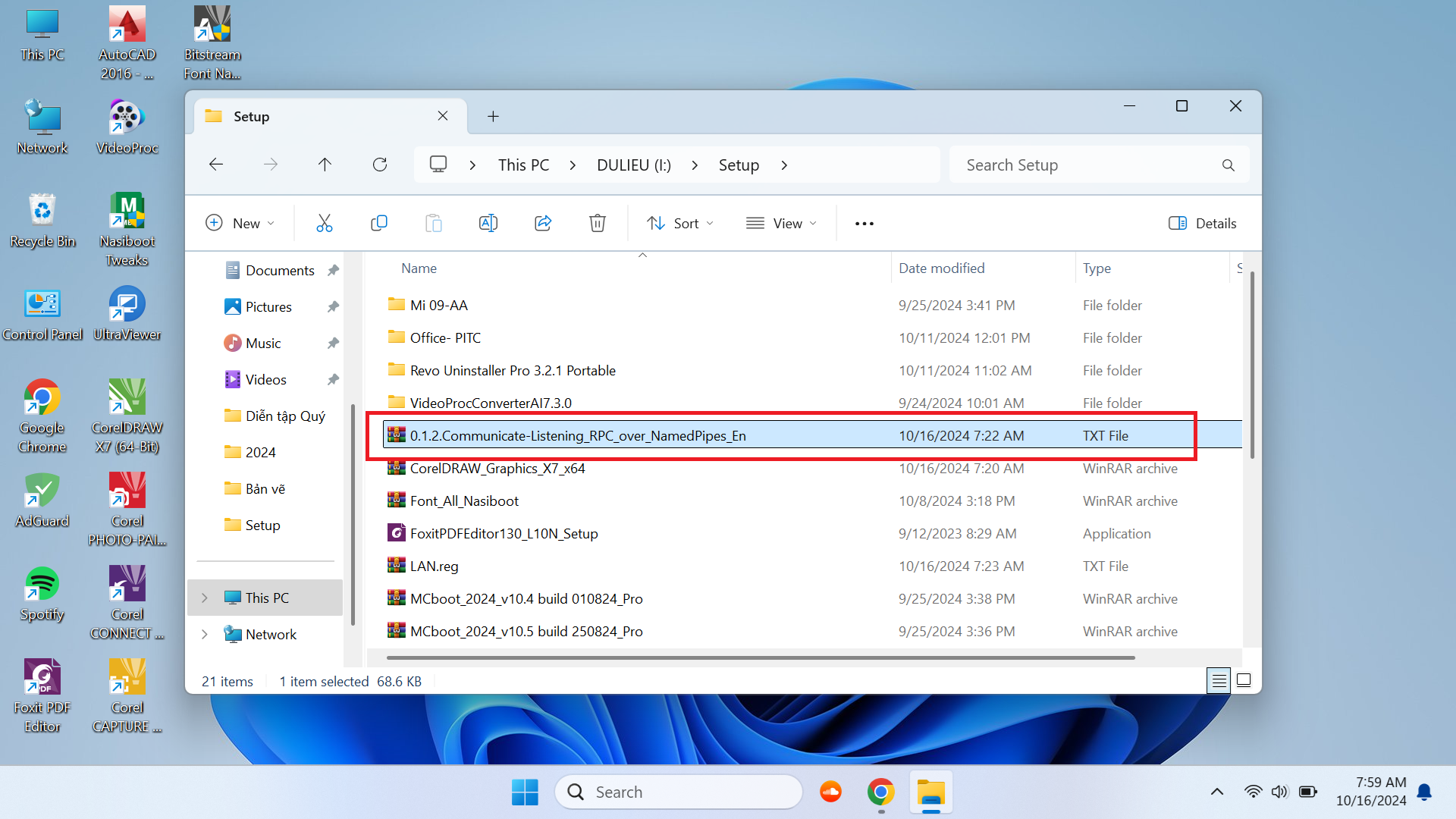1456x819 pixels.
Task: Add a new Explorer tab
Action: pos(493,116)
